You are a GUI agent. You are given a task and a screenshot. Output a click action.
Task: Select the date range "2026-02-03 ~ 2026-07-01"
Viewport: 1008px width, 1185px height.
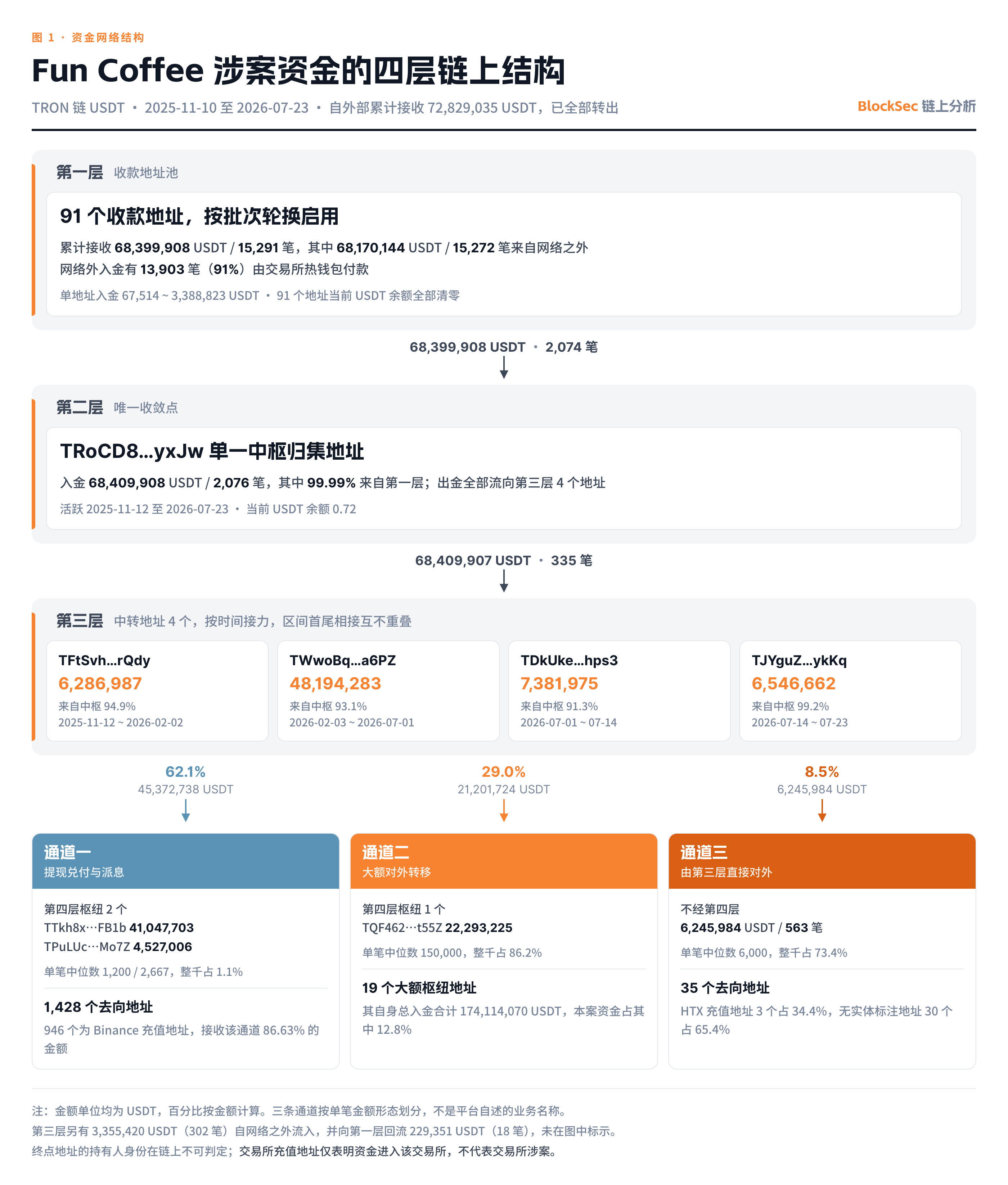point(351,722)
